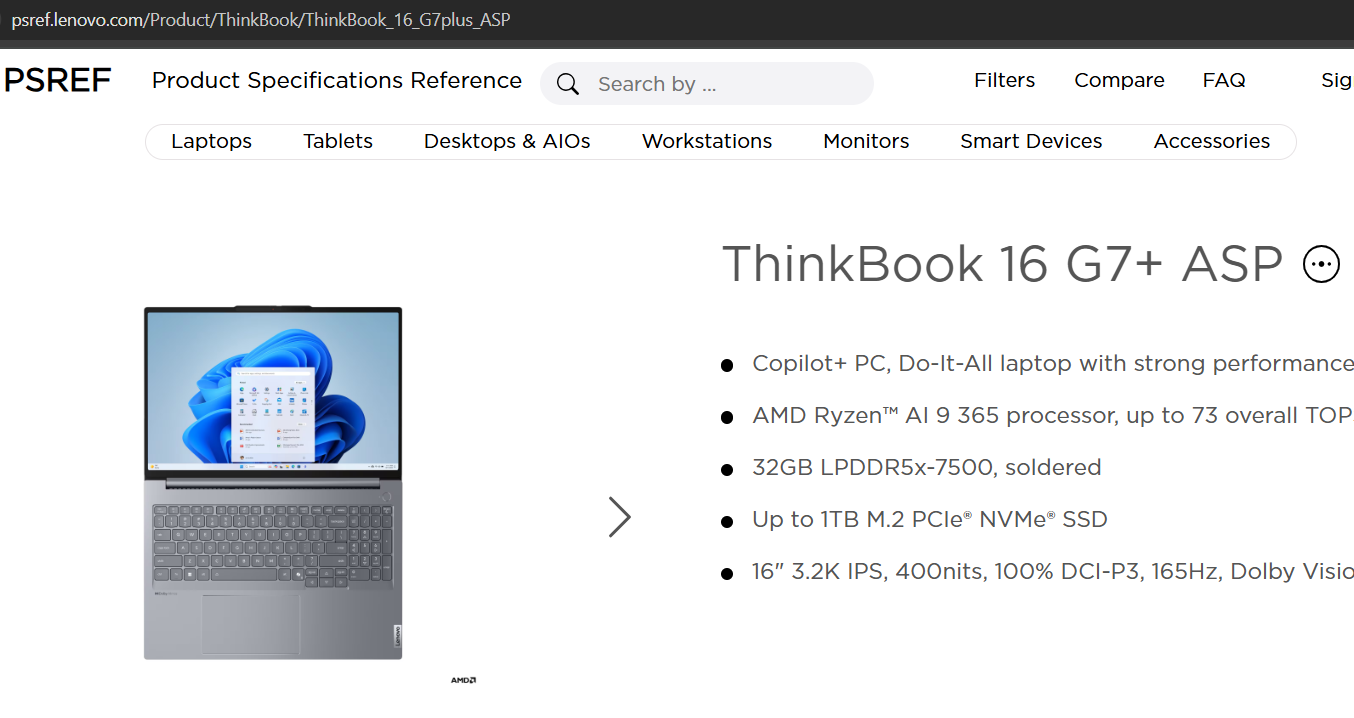The height and width of the screenshot is (718, 1354).
Task: Go to the FAQ page
Action: pos(1224,80)
